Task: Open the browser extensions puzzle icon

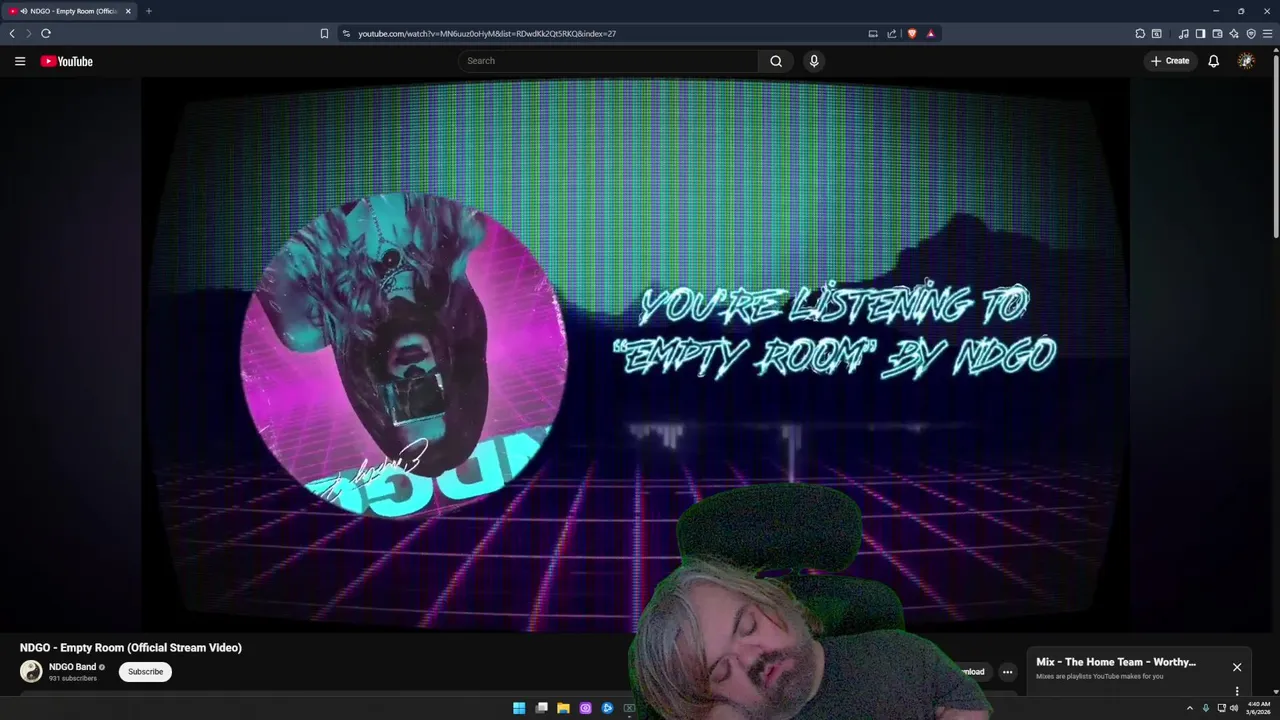Action: pos(1140,33)
